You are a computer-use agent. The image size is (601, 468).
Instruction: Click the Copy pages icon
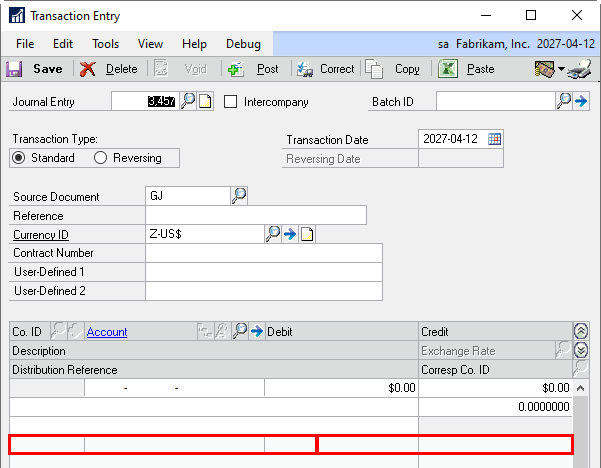click(x=374, y=69)
